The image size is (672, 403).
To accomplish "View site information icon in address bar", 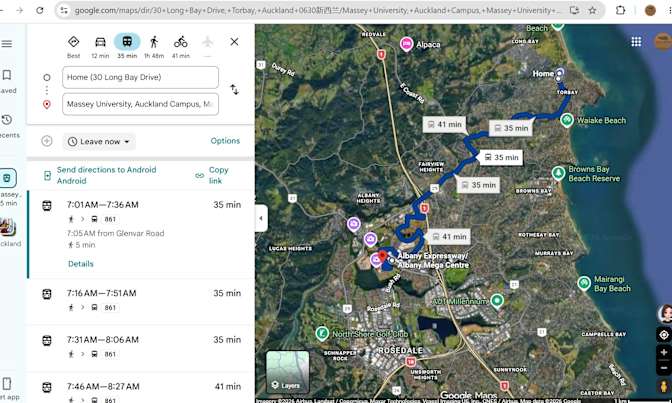I will point(64,10).
